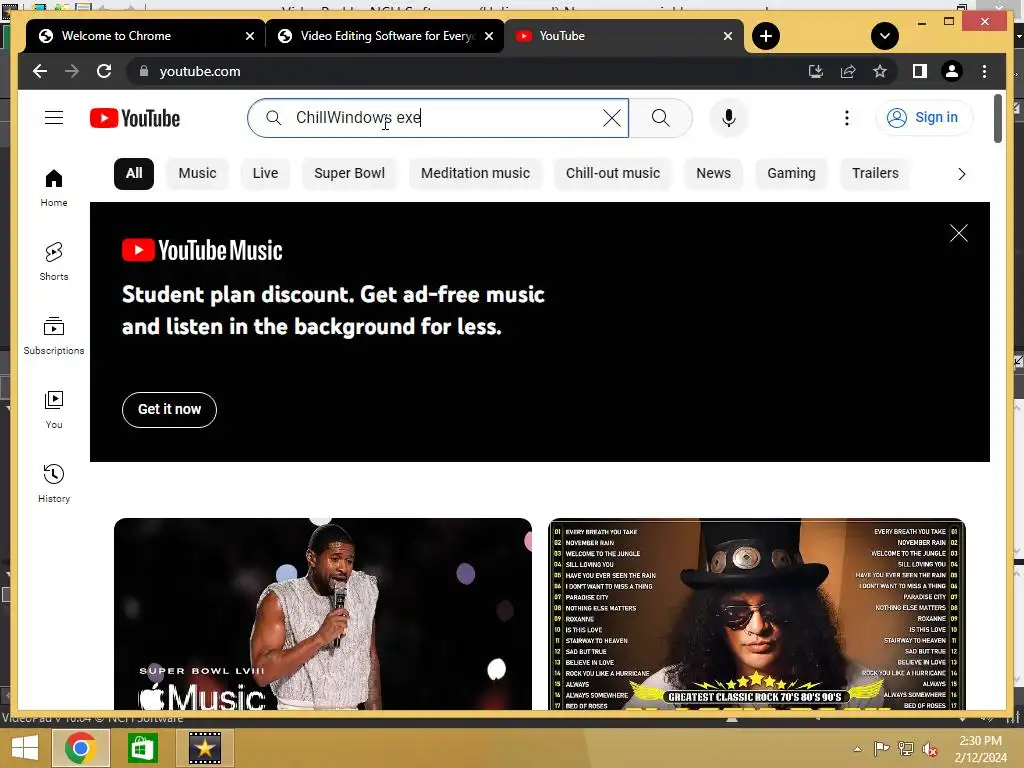The width and height of the screenshot is (1024, 768).
Task: Select the All filter chip
Action: [134, 173]
